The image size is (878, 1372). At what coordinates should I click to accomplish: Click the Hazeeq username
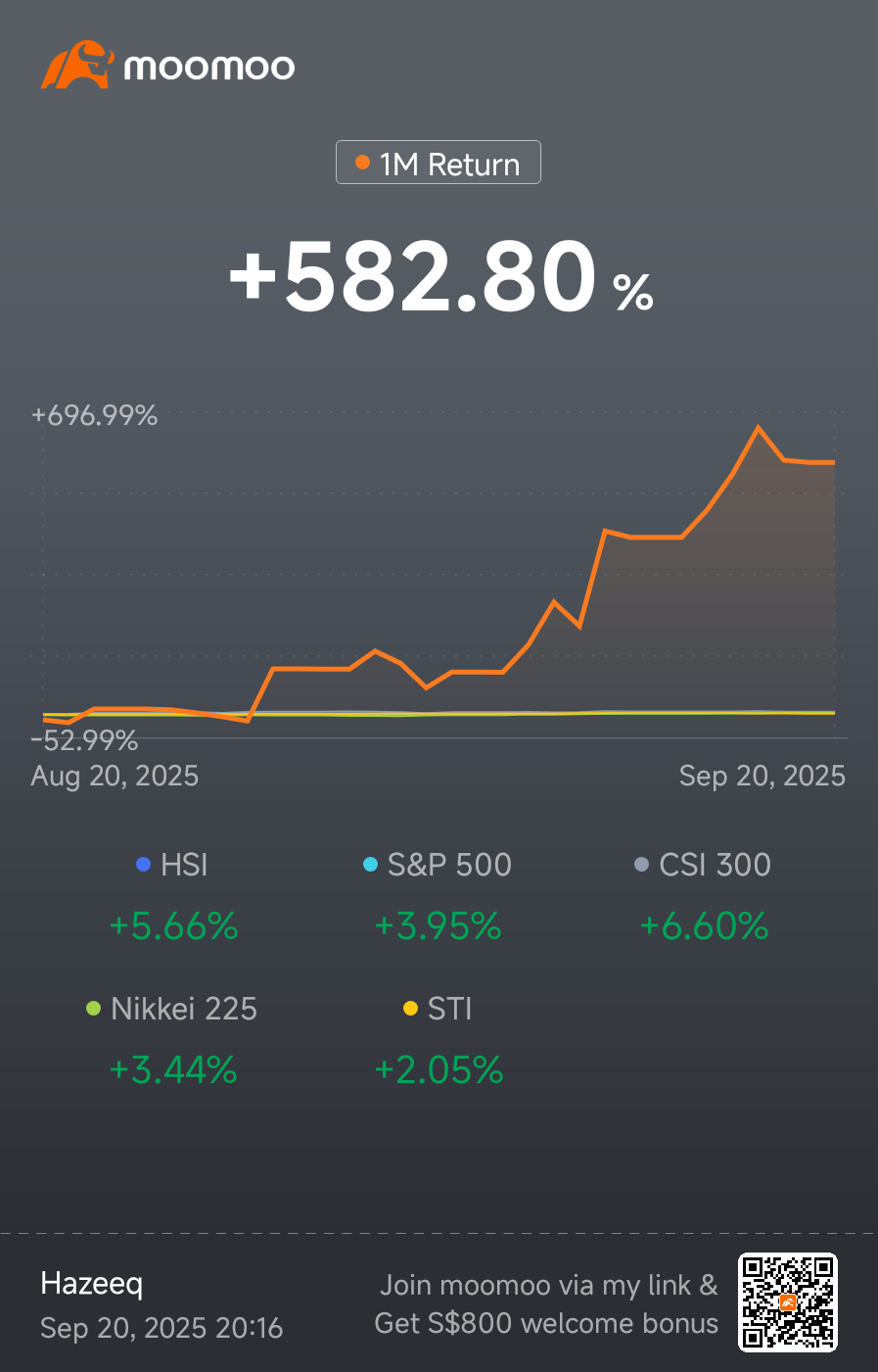pyautogui.click(x=92, y=1284)
